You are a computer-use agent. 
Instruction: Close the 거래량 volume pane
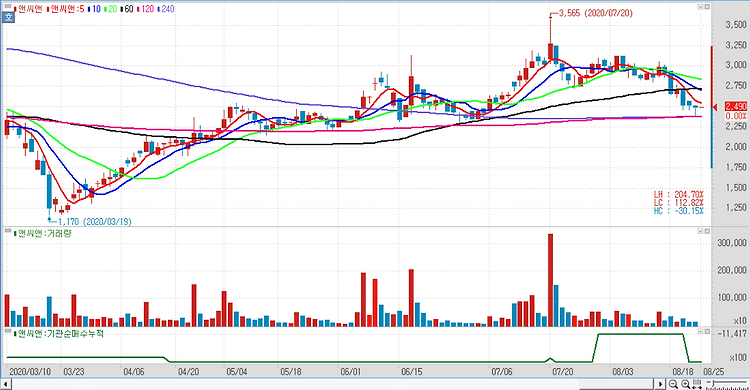707,231
